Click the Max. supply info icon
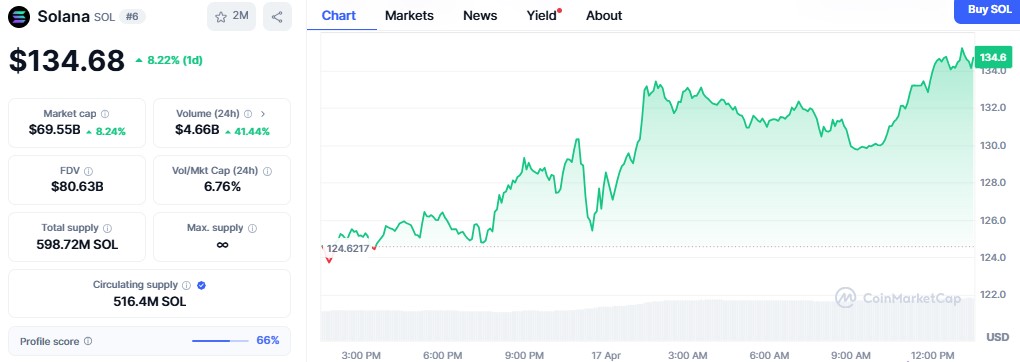This screenshot has height=362, width=1020. pyautogui.click(x=252, y=229)
